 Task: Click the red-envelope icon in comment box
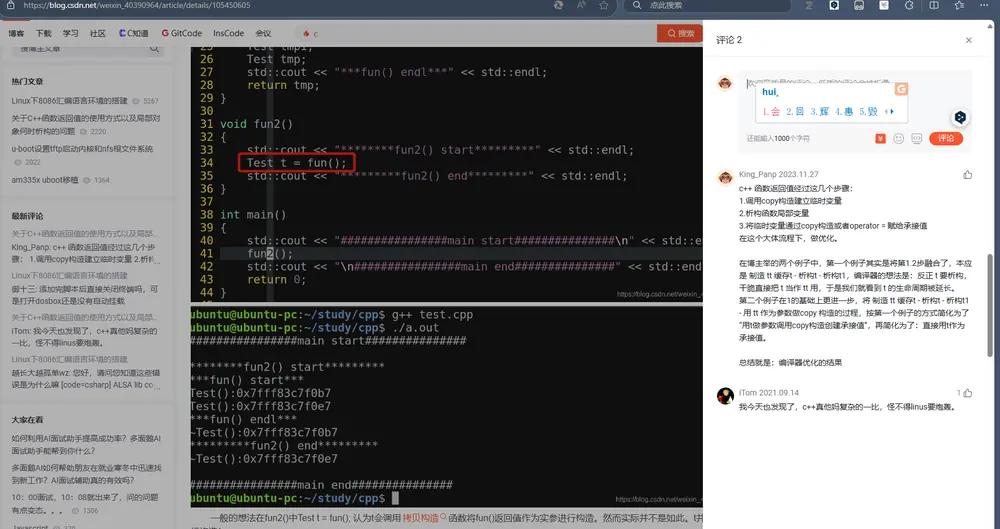pos(880,138)
